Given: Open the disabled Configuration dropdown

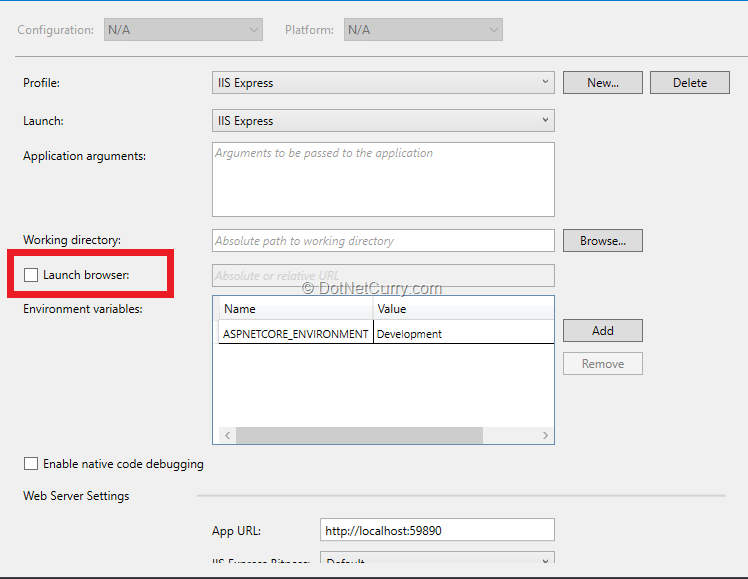Looking at the screenshot, I should (183, 30).
